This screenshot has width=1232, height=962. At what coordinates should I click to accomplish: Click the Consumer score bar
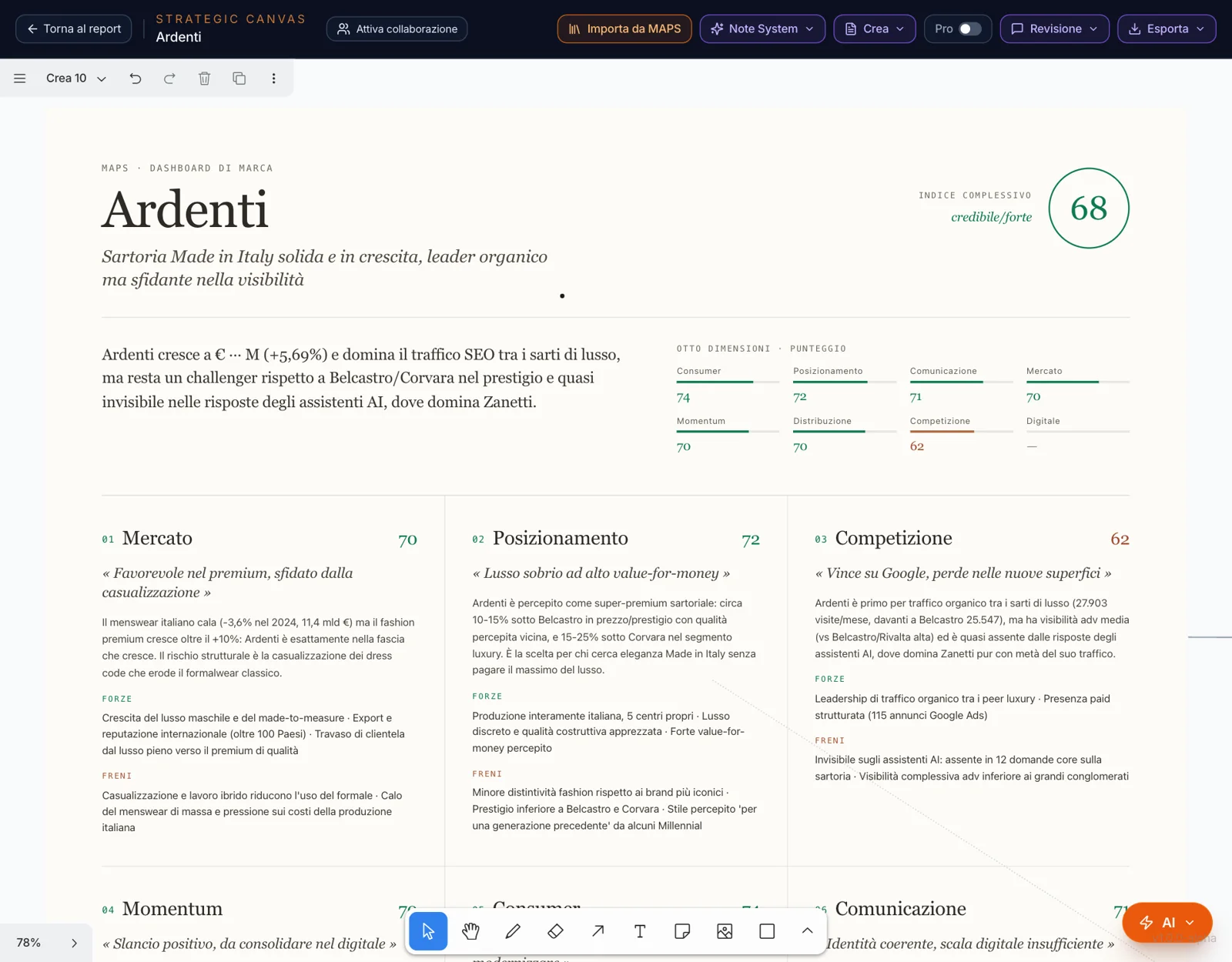(728, 382)
